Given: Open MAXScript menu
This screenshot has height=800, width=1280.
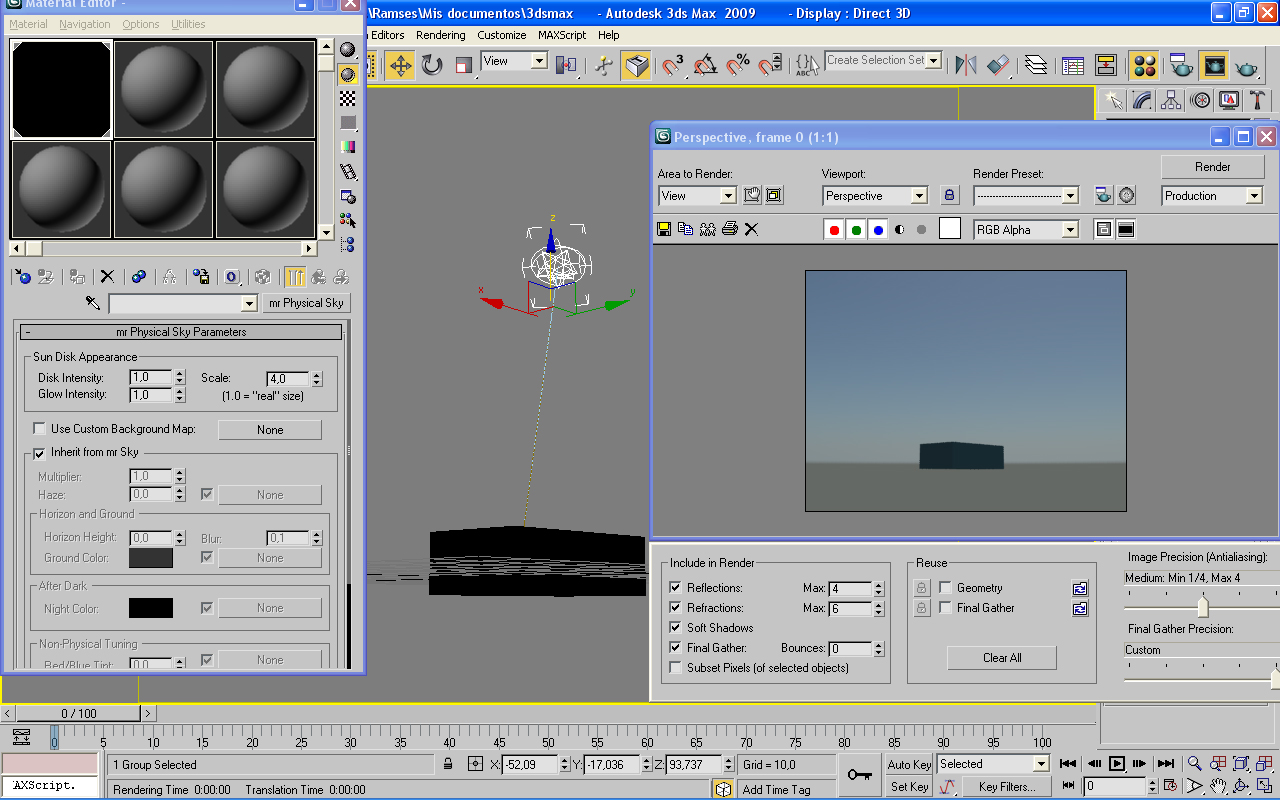Looking at the screenshot, I should (562, 35).
